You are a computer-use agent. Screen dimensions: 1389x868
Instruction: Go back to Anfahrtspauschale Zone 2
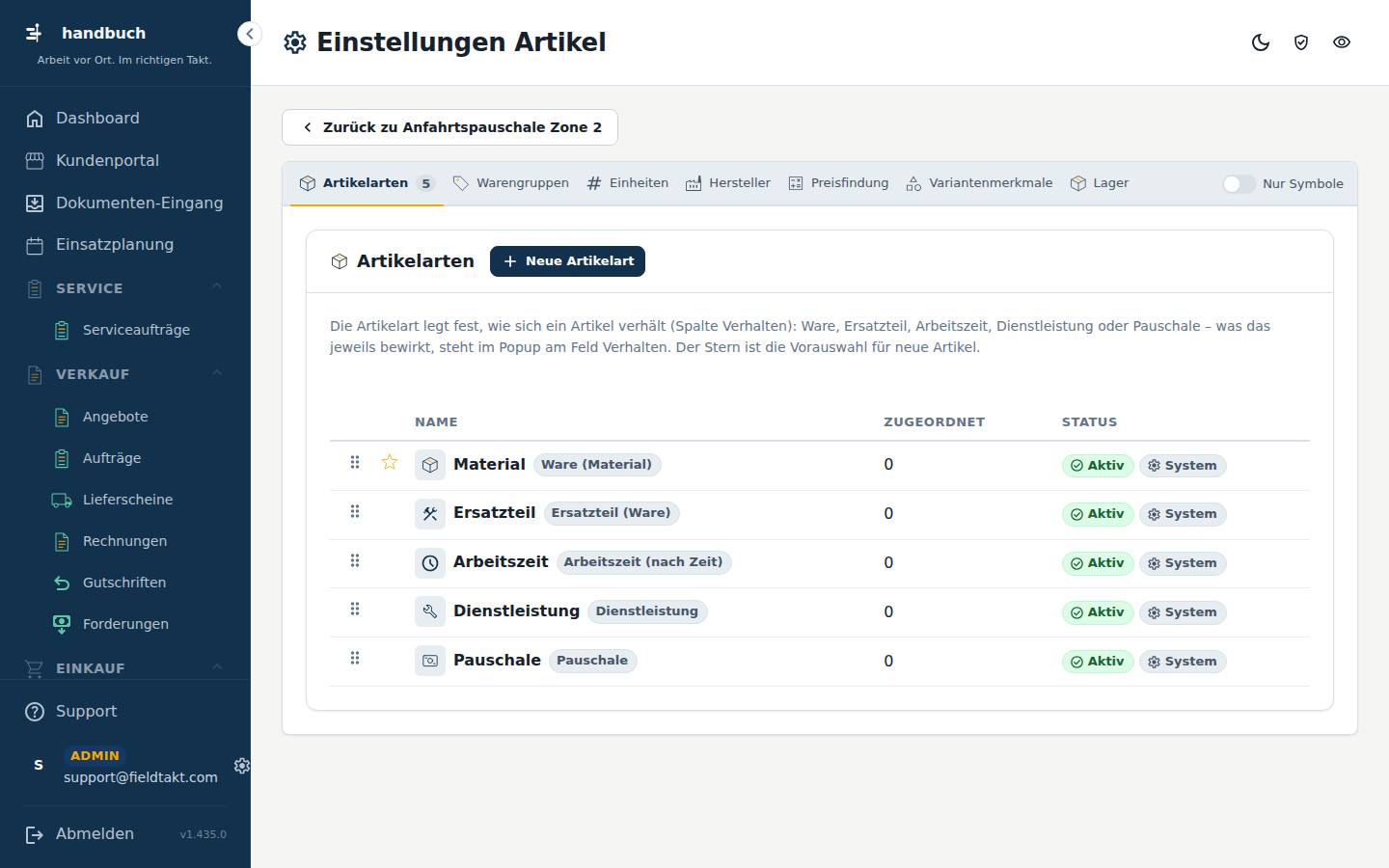(x=449, y=127)
